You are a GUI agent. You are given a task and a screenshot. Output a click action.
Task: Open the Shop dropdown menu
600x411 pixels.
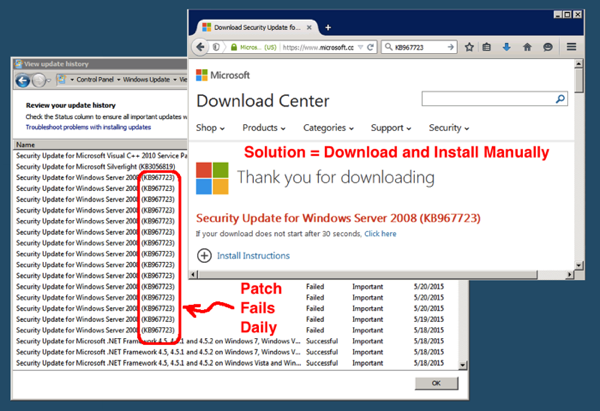210,128
